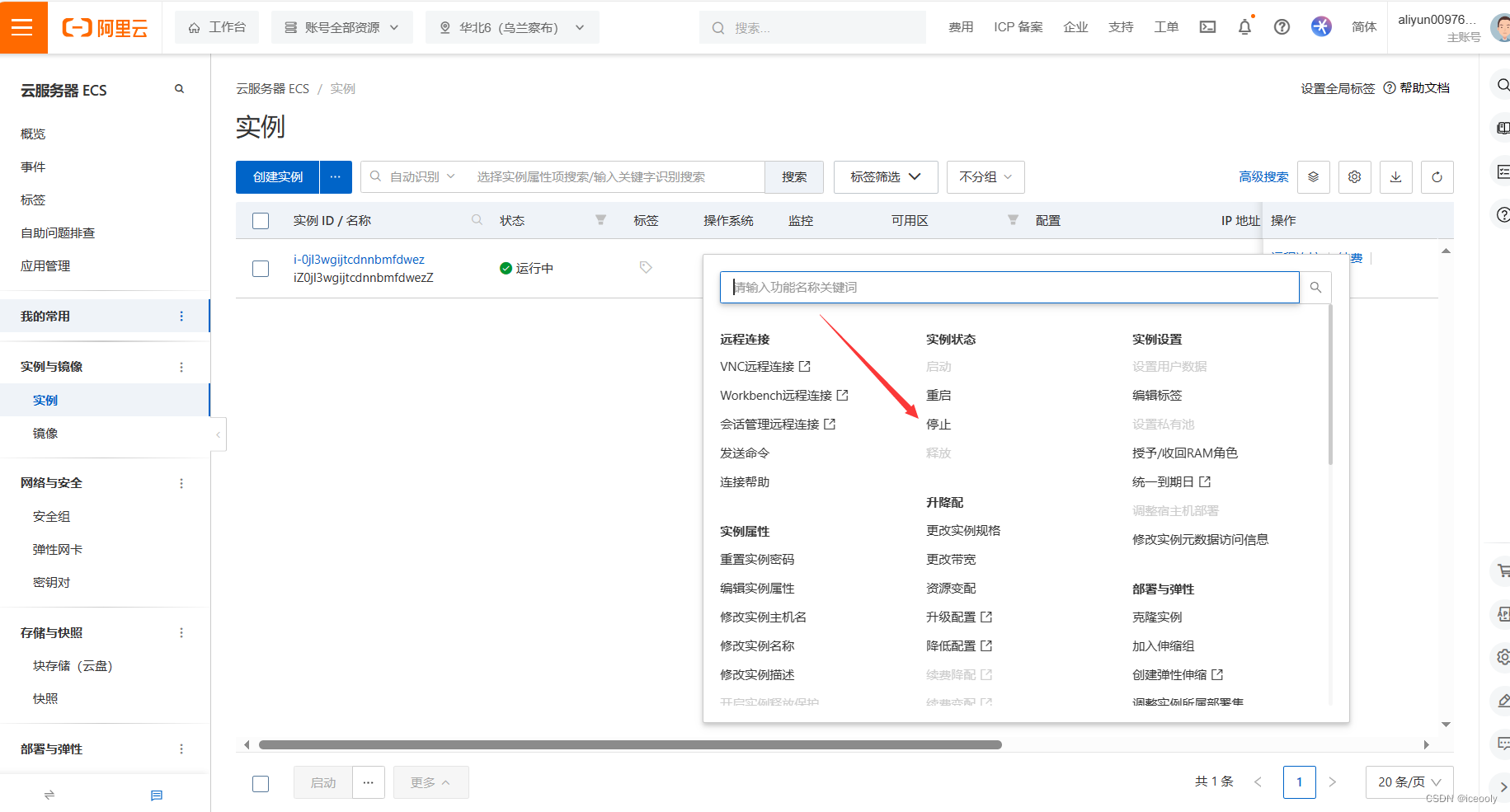Image resolution: width=1510 pixels, height=812 pixels.
Task: Click the search icon in the function popup
Action: (1315, 287)
